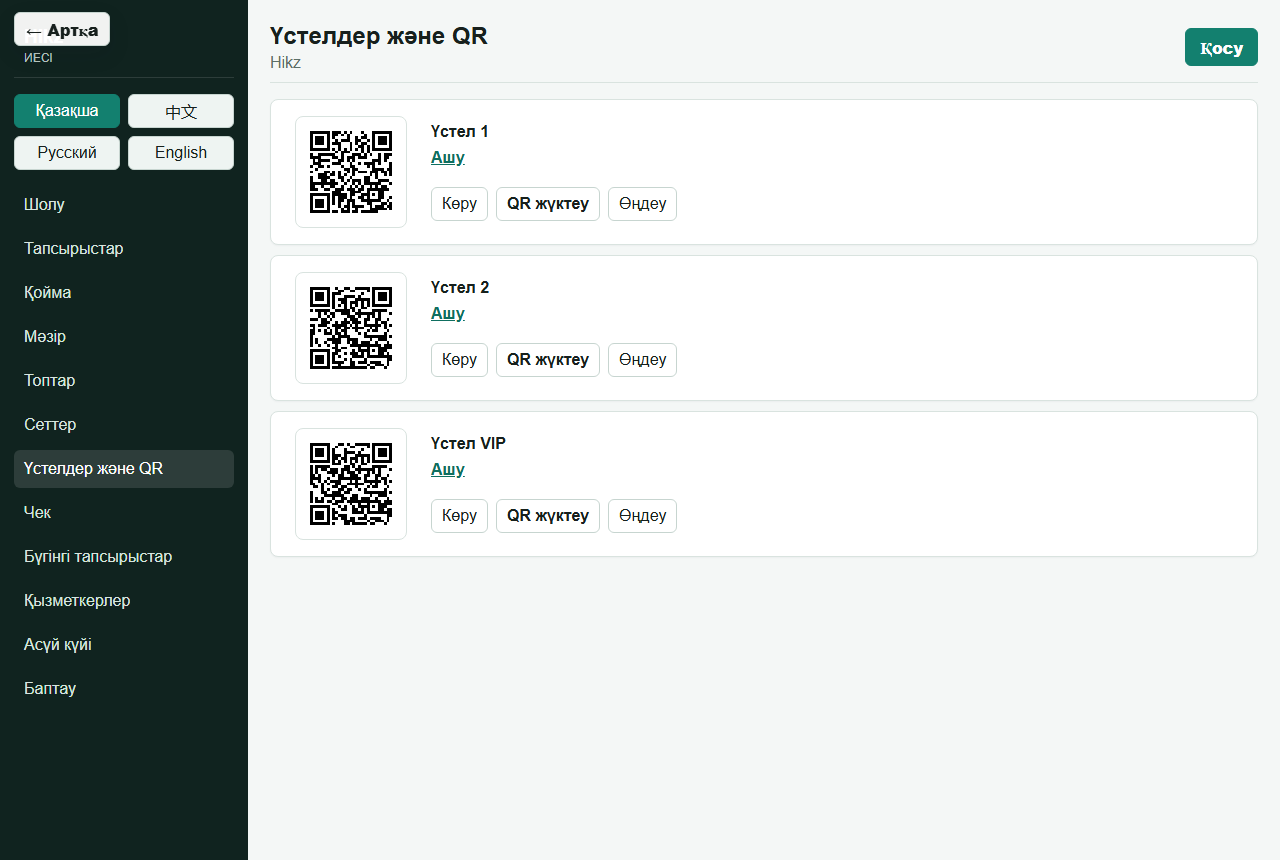Open the Ашу link for Үстел VIP
Screen dimensions: 1280x860
448,470
